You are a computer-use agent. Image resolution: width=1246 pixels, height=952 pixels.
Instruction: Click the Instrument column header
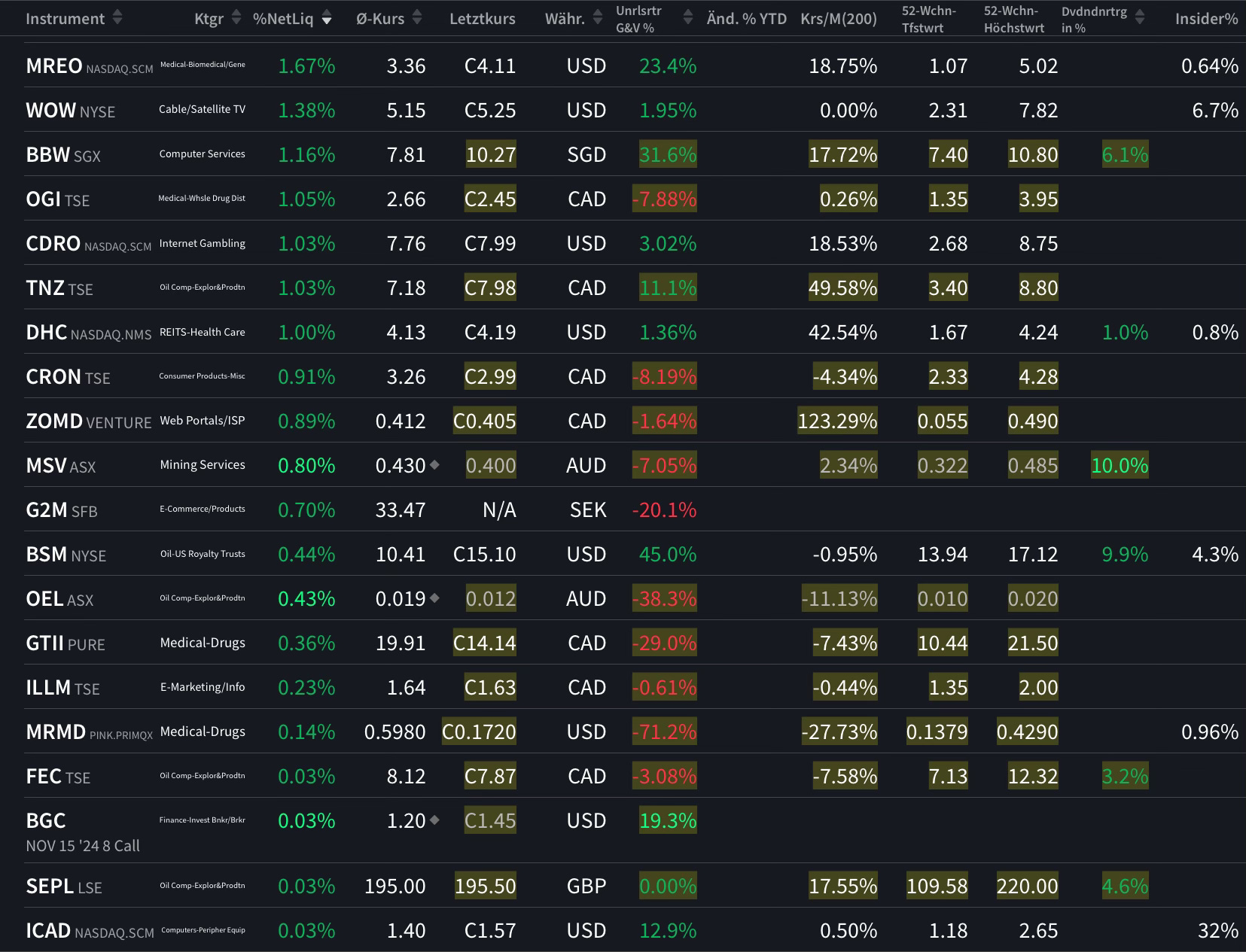pyautogui.click(x=65, y=18)
